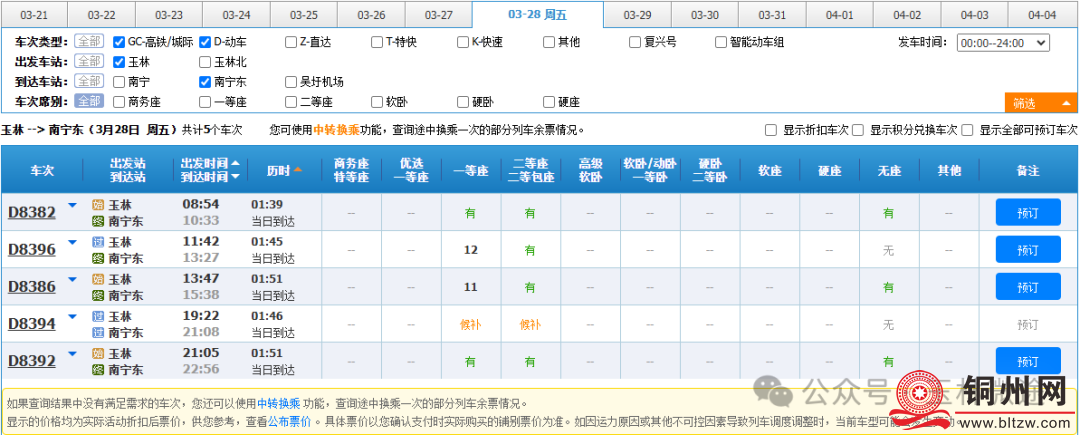Open the 发车时间 time range dropdown
The width and height of the screenshot is (1080, 435).
coord(1003,43)
